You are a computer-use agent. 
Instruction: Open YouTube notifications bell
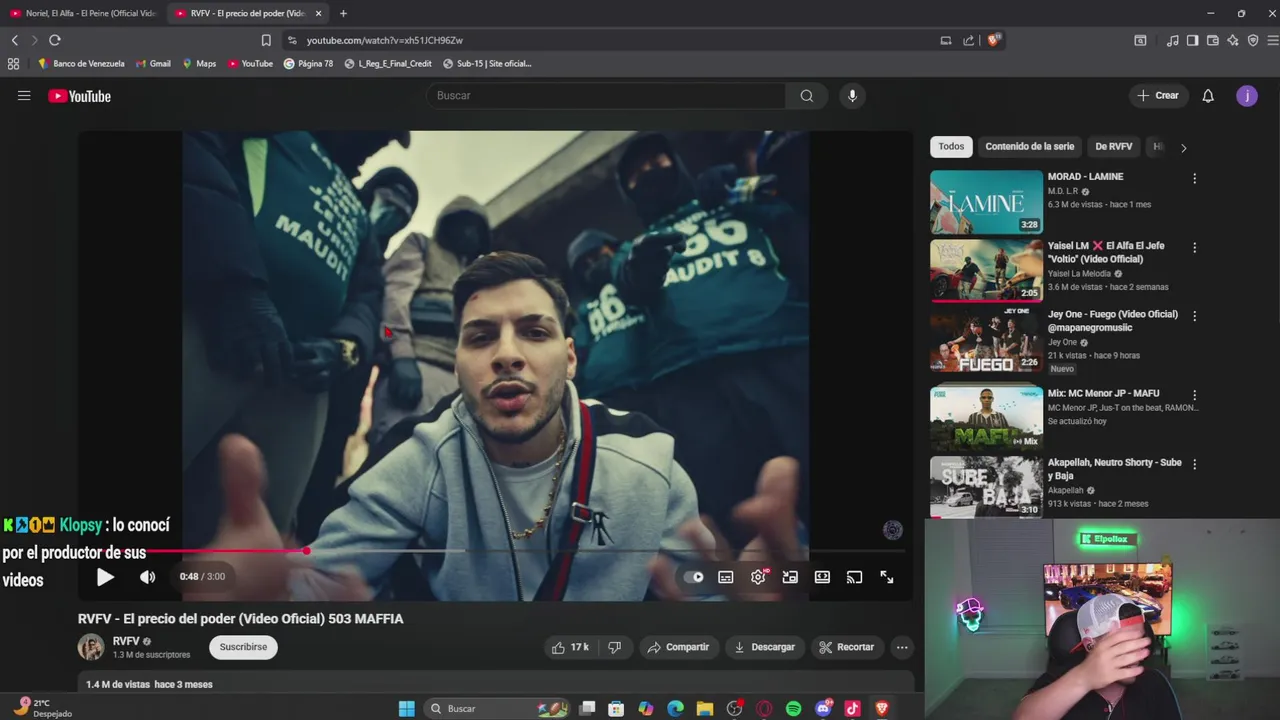pos(1208,96)
